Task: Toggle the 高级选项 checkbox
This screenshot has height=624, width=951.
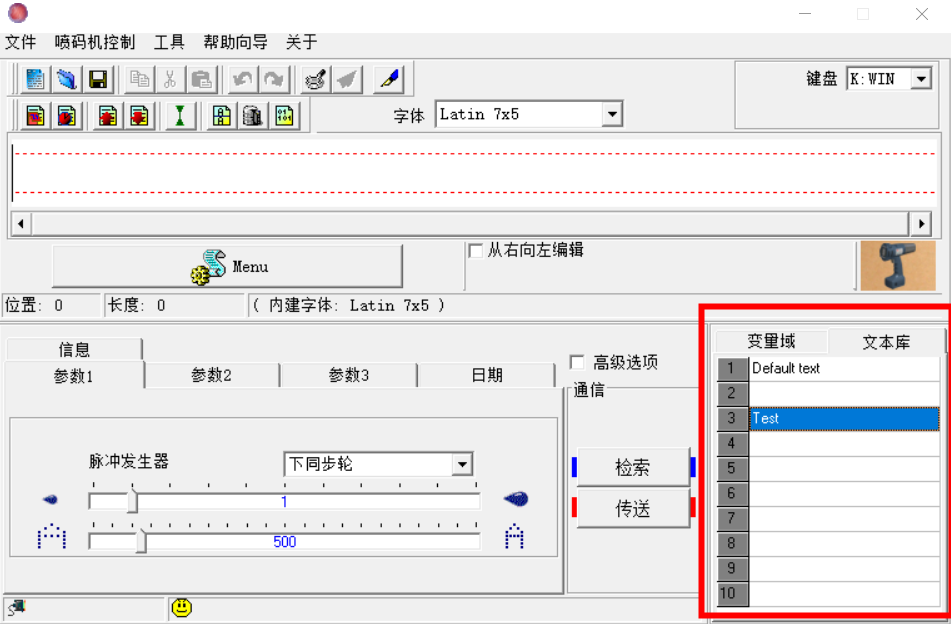Action: (576, 362)
